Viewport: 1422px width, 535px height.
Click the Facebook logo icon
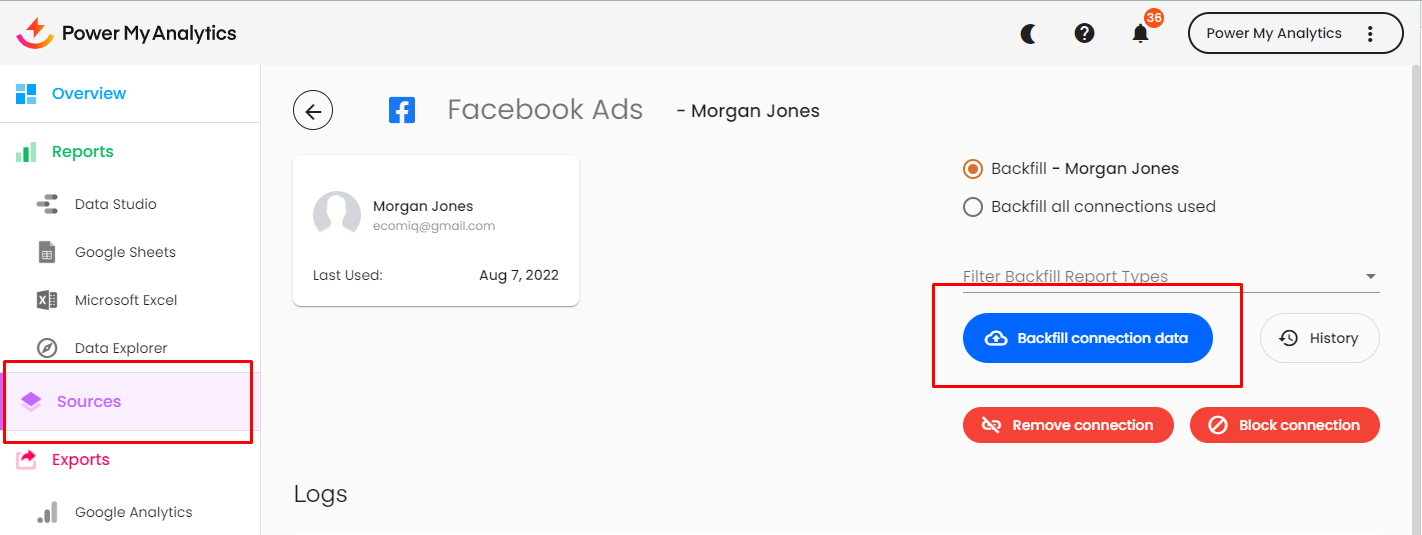pyautogui.click(x=402, y=110)
